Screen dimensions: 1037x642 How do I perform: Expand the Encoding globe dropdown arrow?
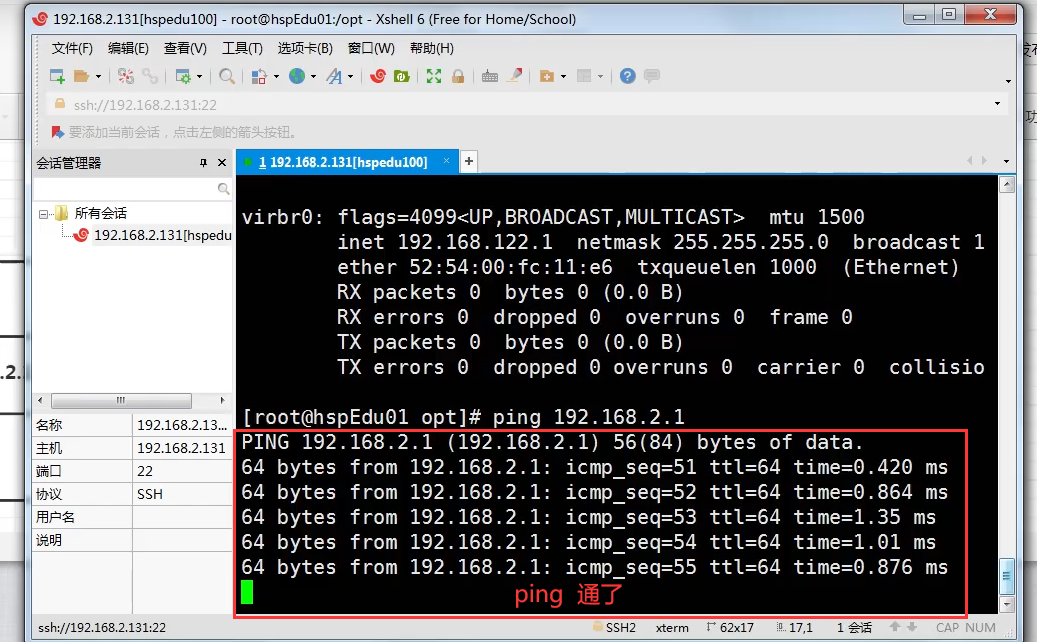click(313, 77)
